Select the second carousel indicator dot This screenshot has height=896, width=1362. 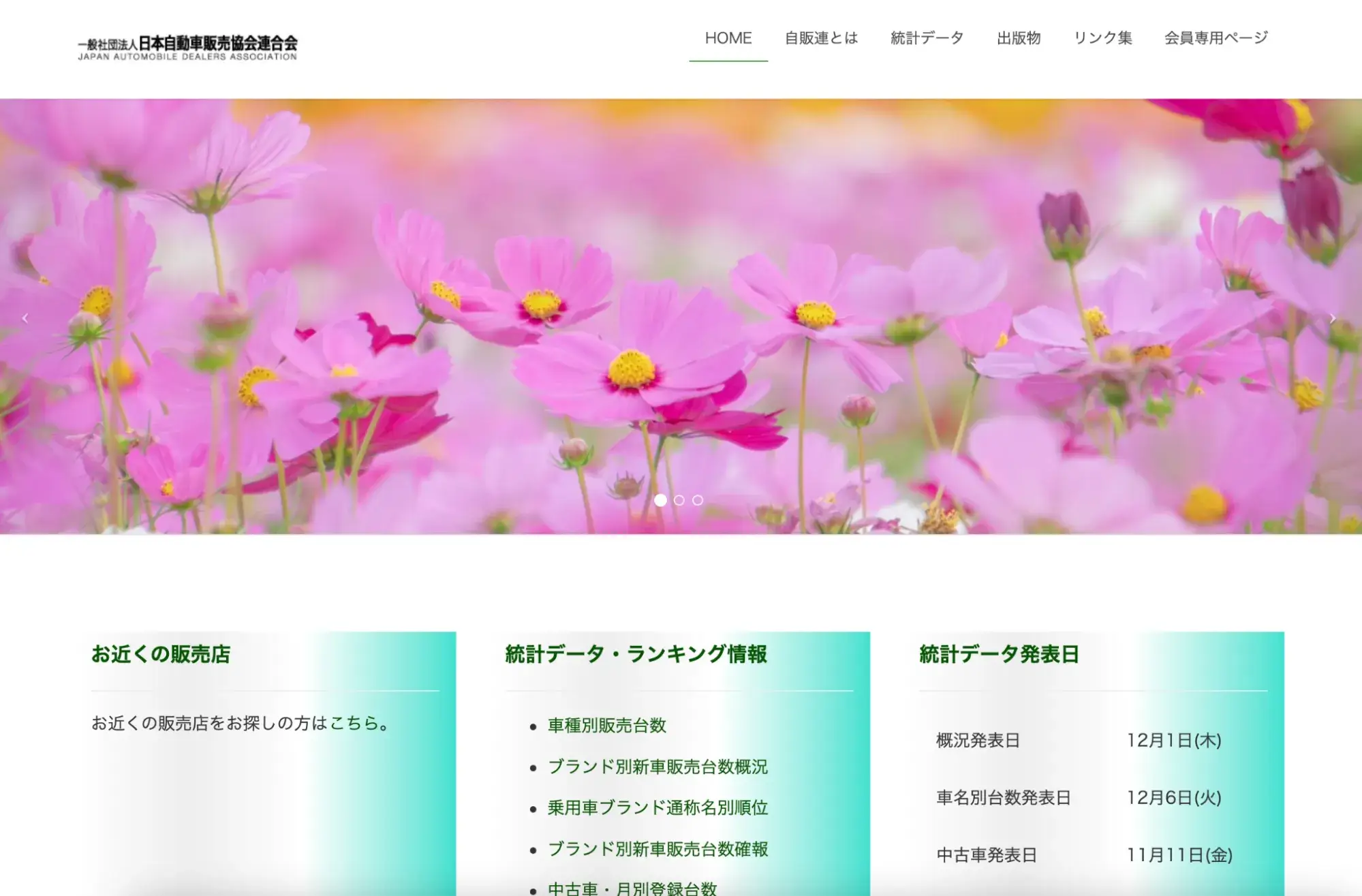tap(679, 500)
